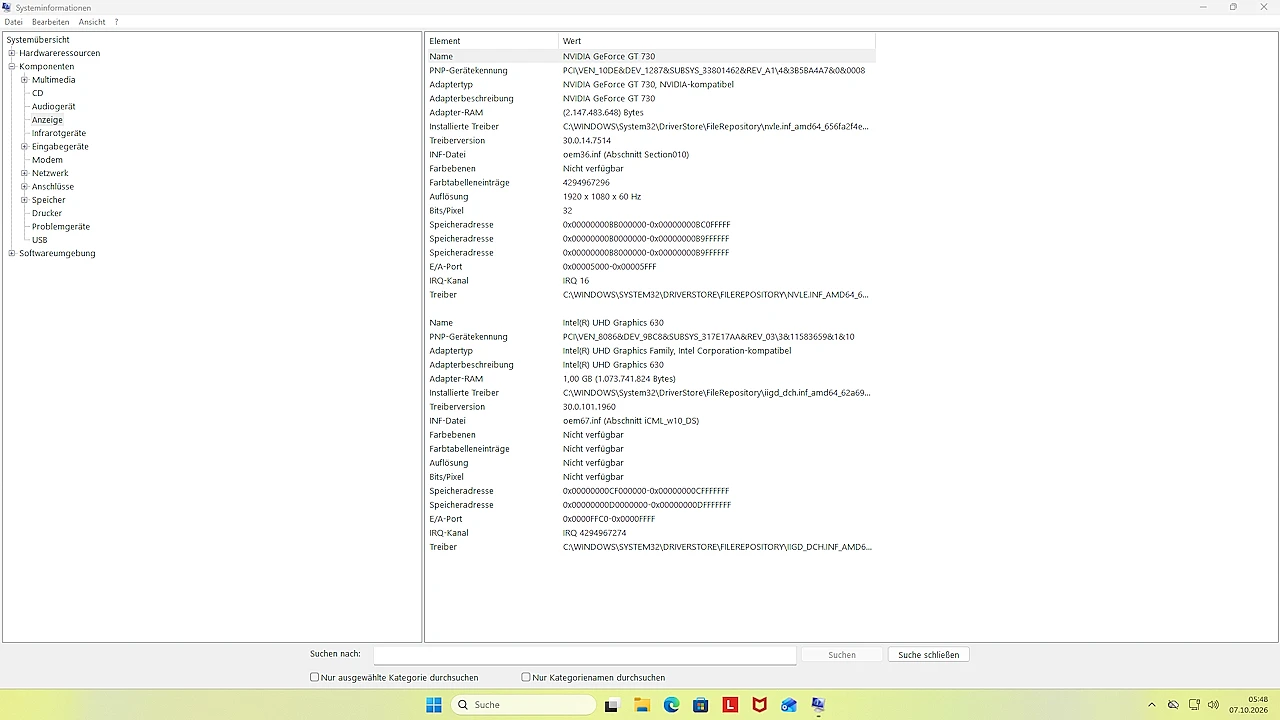1280x720 pixels.
Task: Open the red L app in taskbar
Action: (x=730, y=705)
